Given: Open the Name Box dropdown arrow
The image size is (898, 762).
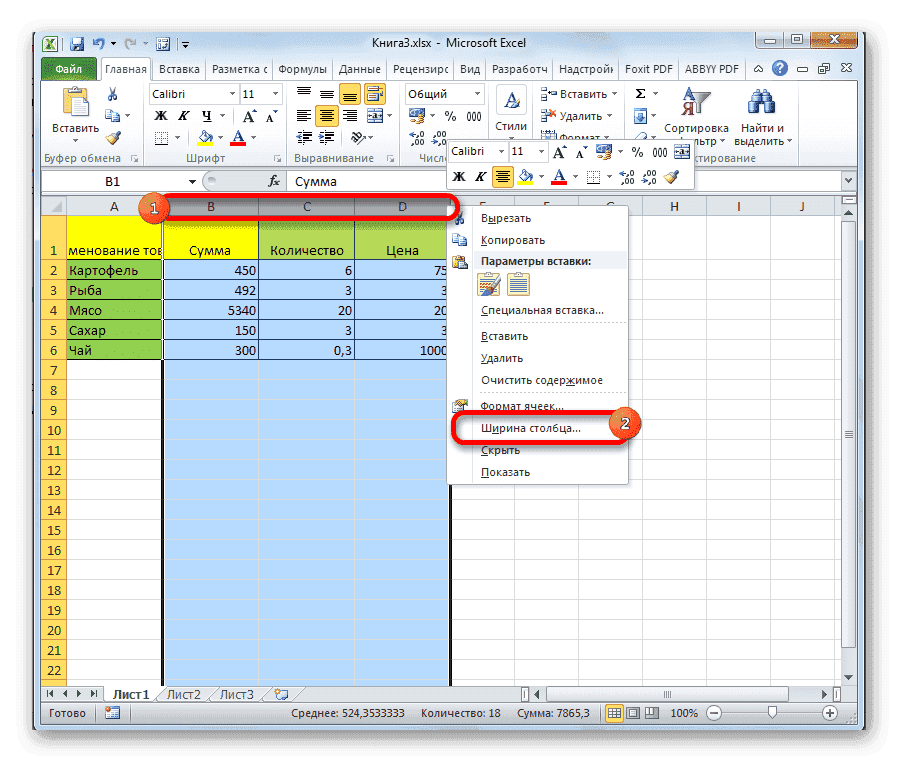Looking at the screenshot, I should coord(190,182).
